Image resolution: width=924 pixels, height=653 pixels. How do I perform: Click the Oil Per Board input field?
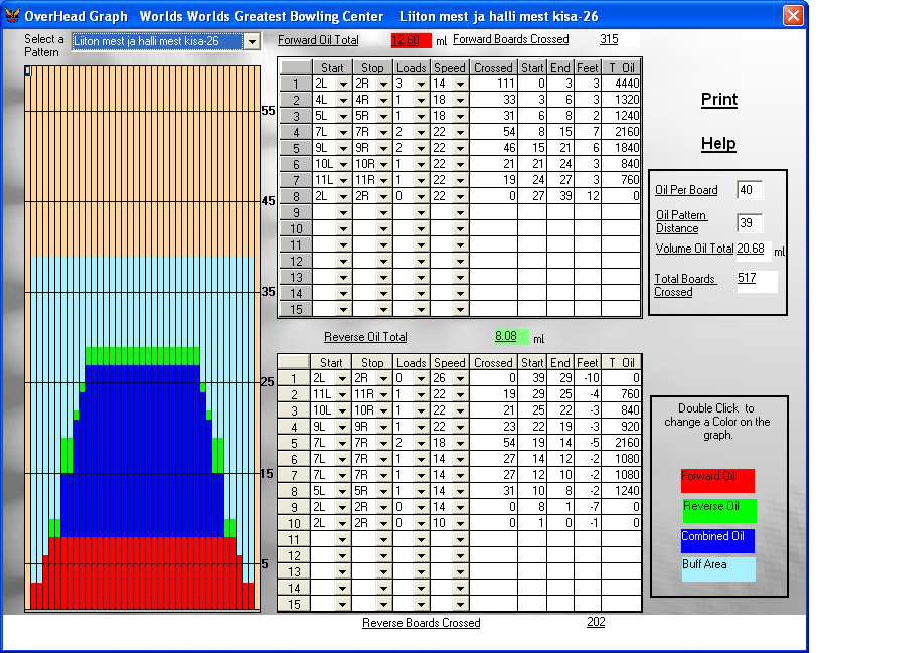(x=749, y=190)
